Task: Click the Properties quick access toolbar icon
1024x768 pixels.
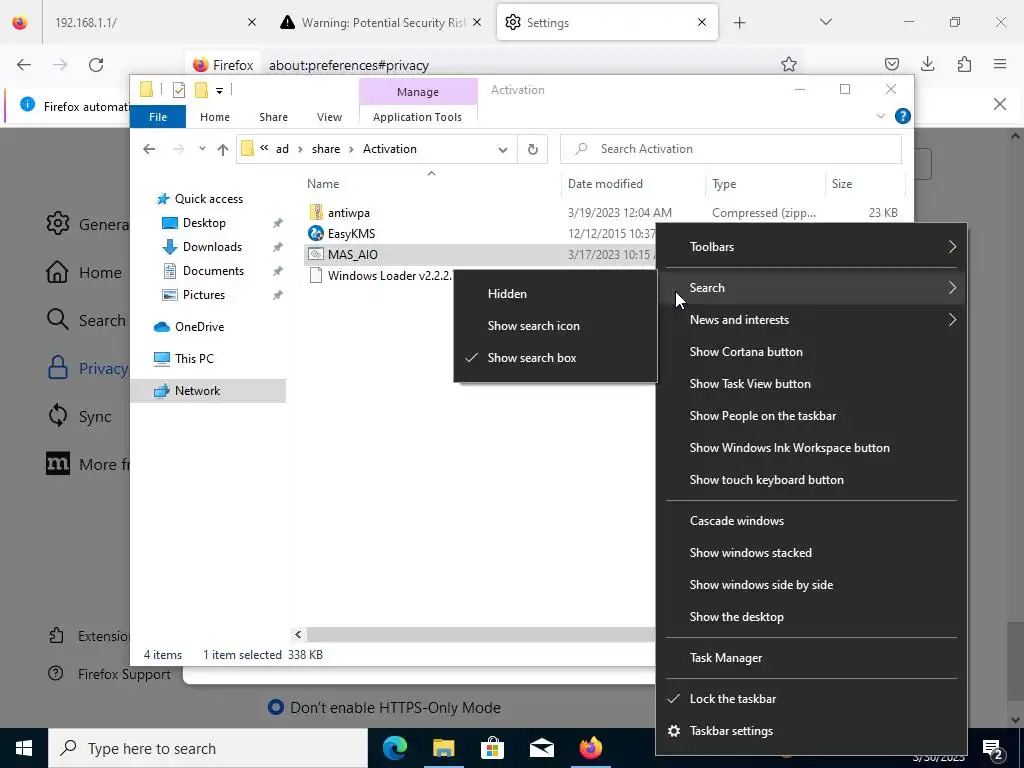Action: (178, 90)
